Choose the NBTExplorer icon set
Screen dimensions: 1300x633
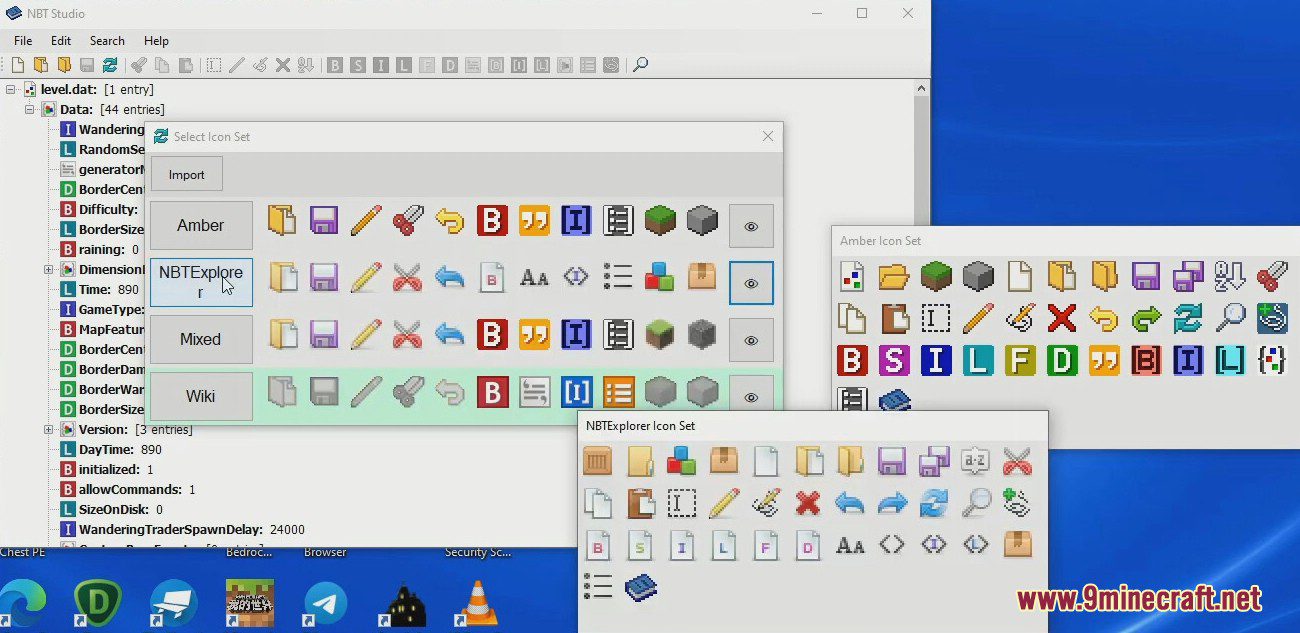coord(201,282)
